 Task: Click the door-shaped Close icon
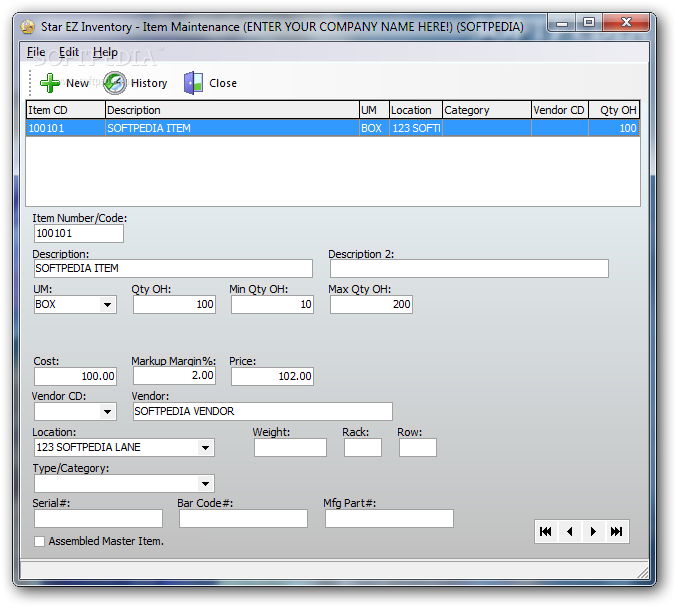(193, 83)
